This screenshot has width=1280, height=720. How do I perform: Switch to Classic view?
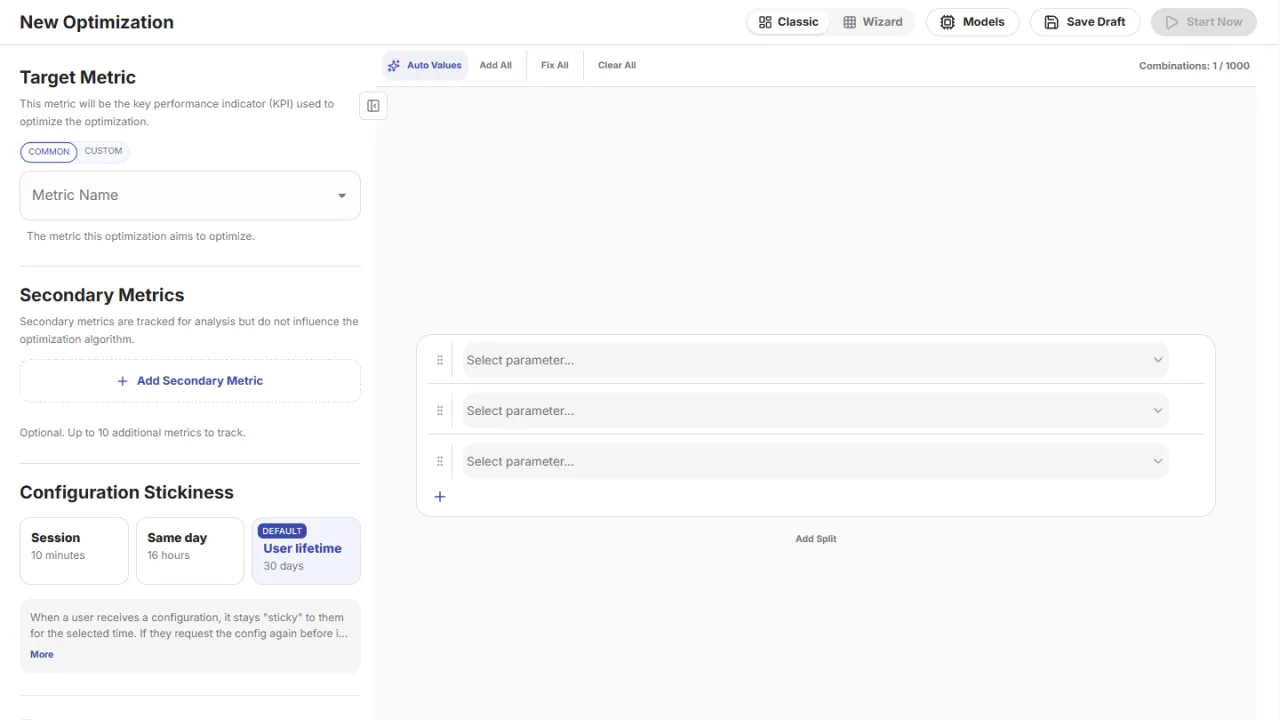coord(788,22)
